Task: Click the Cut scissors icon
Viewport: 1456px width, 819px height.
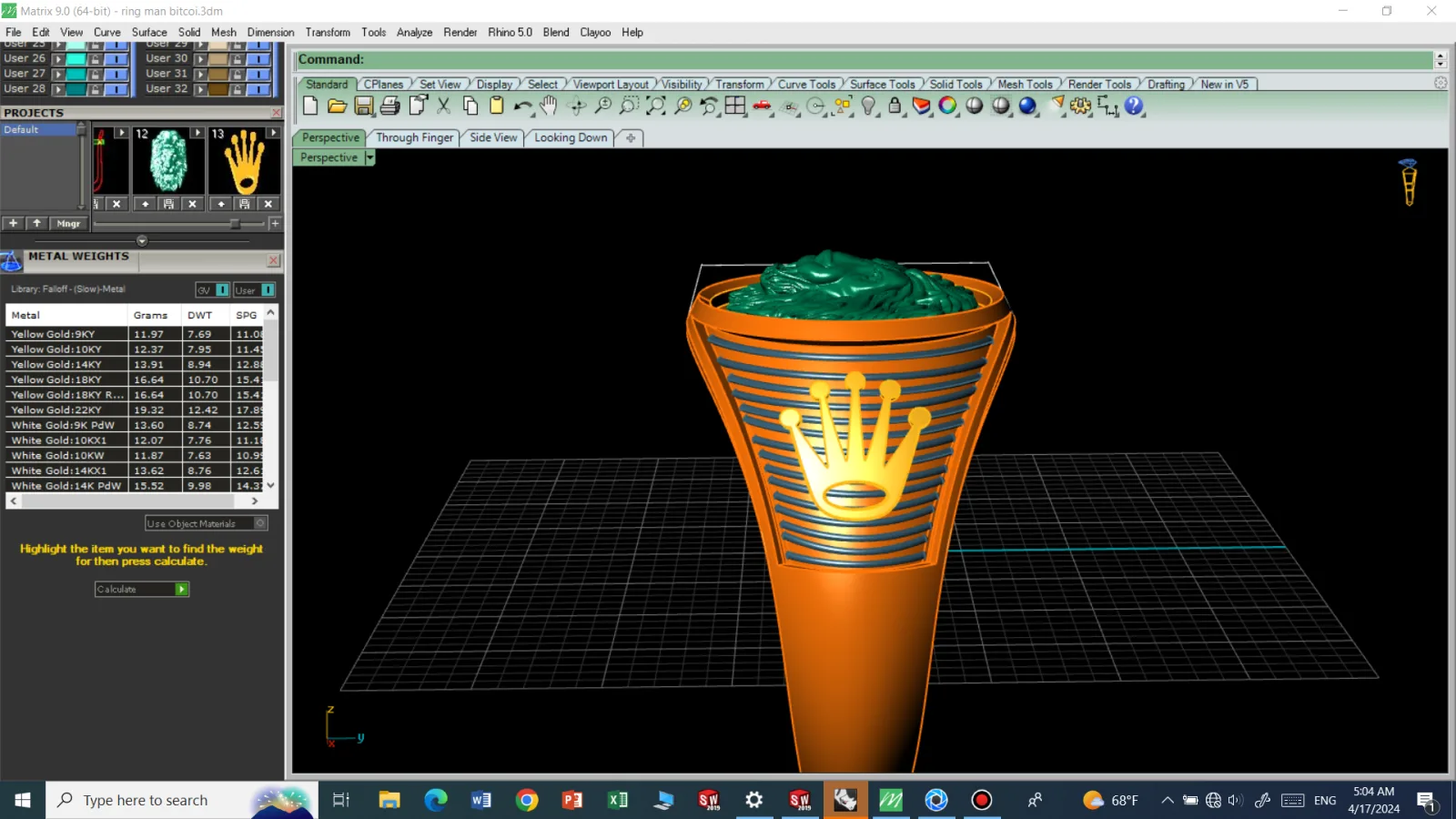Action: pos(444,106)
